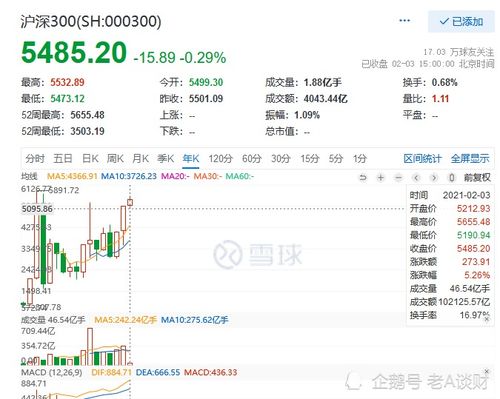Switch to 月K monthly candlestick tab
Viewport: 500px width, 399px height.
tap(140, 159)
